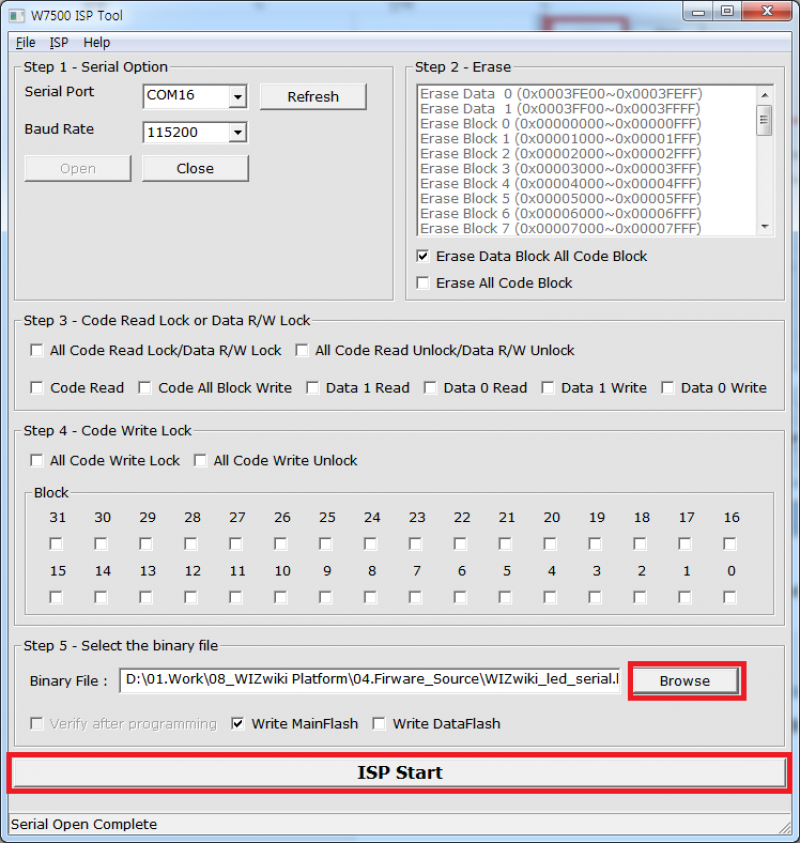The width and height of the screenshot is (800, 843).
Task: Open the File menu
Action: [25, 43]
